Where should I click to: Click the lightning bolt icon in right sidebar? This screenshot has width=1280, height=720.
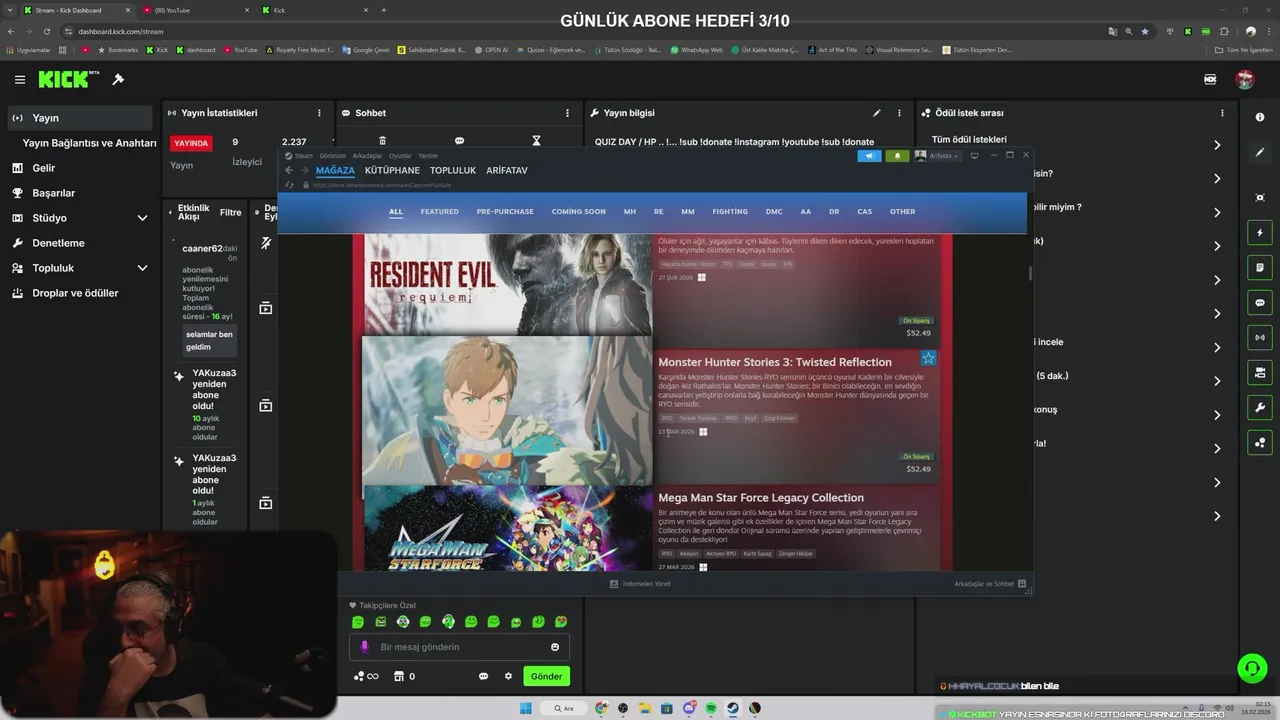[x=1259, y=233]
